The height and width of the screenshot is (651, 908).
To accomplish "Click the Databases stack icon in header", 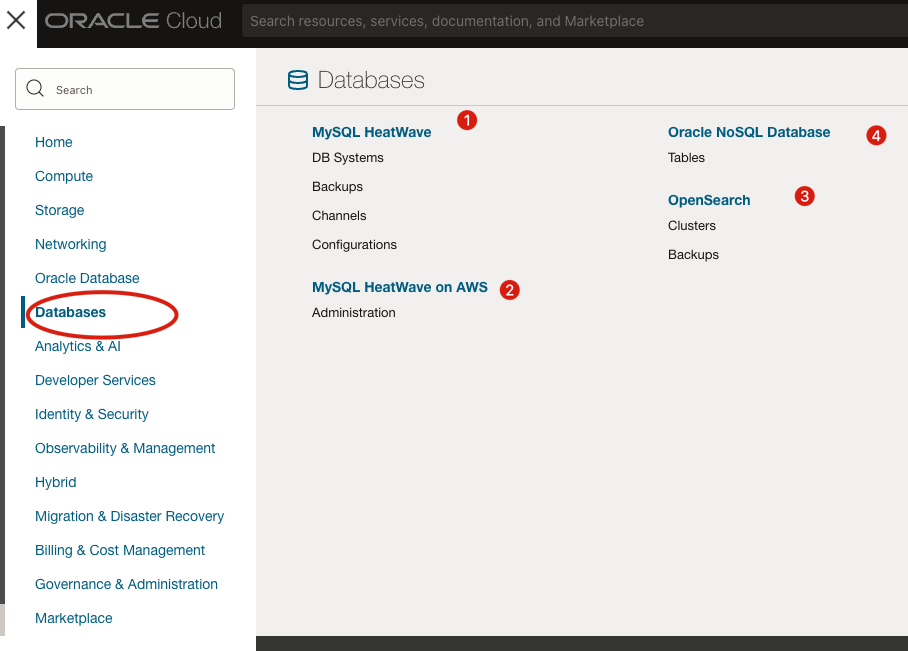I will [x=297, y=81].
